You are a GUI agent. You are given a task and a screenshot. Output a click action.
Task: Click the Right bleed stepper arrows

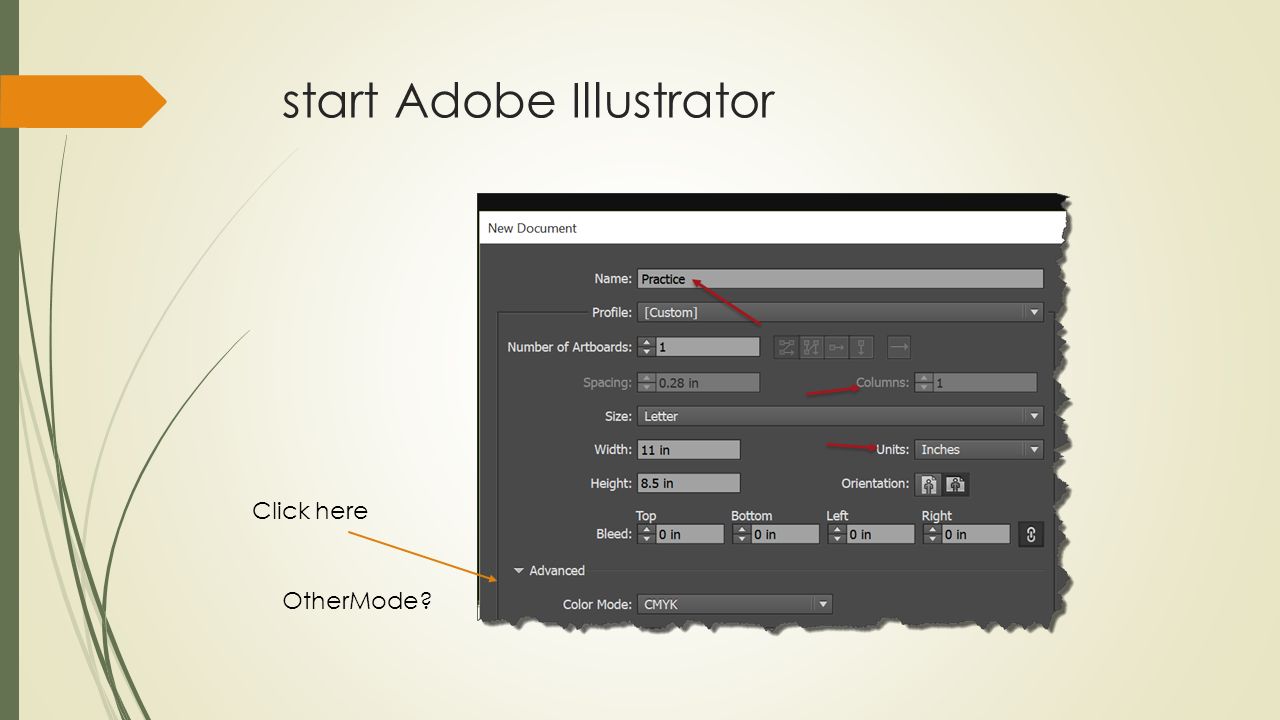(932, 534)
